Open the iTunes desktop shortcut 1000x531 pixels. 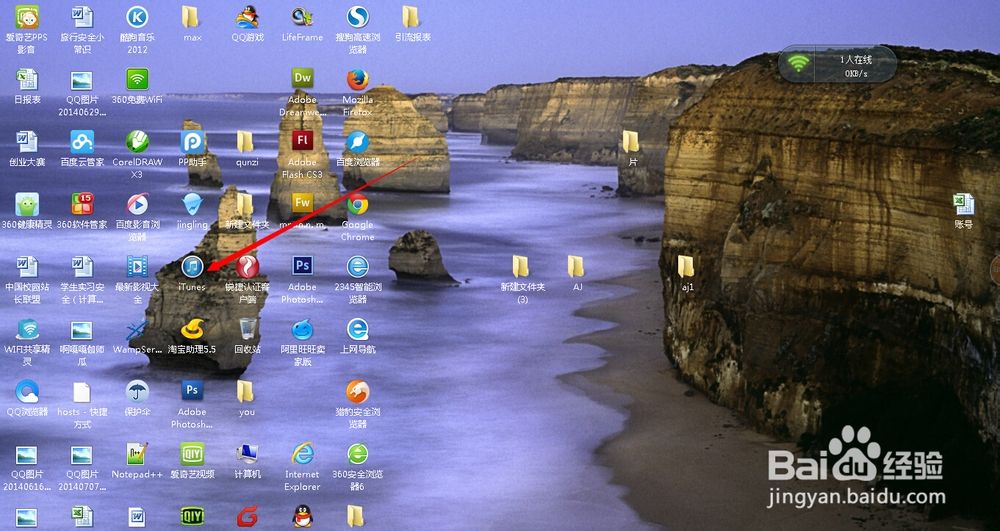192,266
